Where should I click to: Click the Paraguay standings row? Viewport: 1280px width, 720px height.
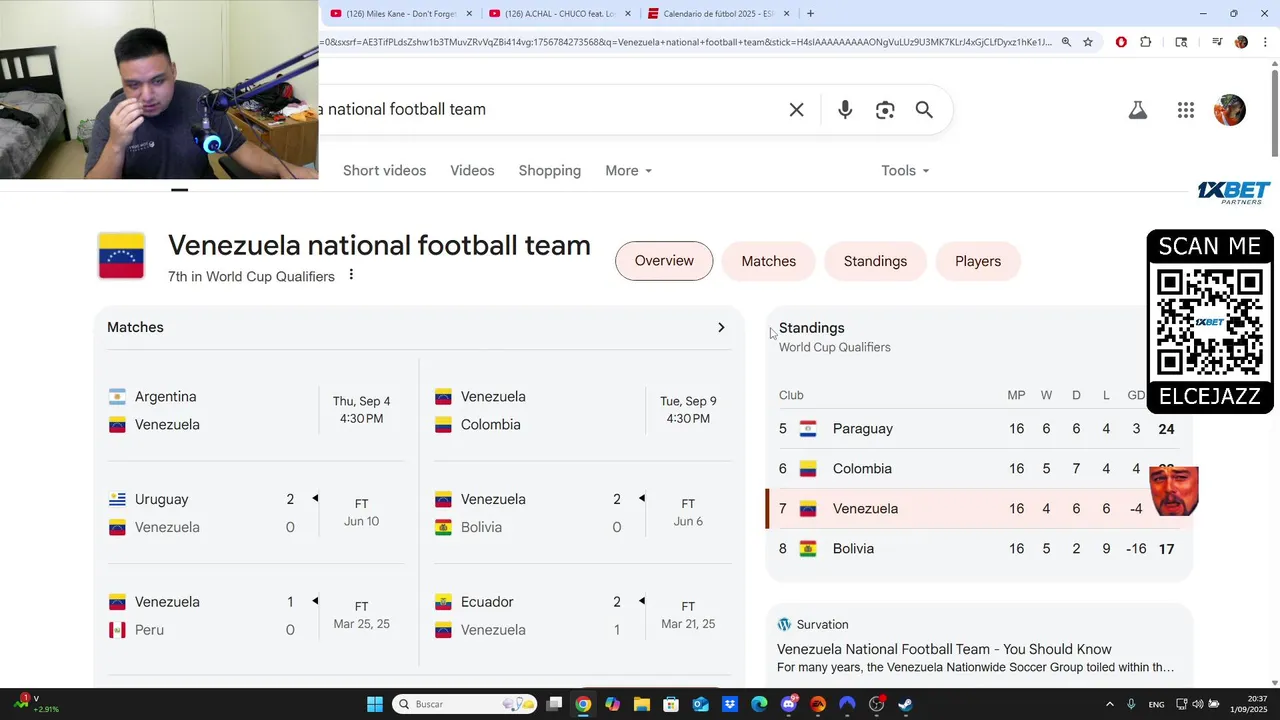click(x=979, y=429)
